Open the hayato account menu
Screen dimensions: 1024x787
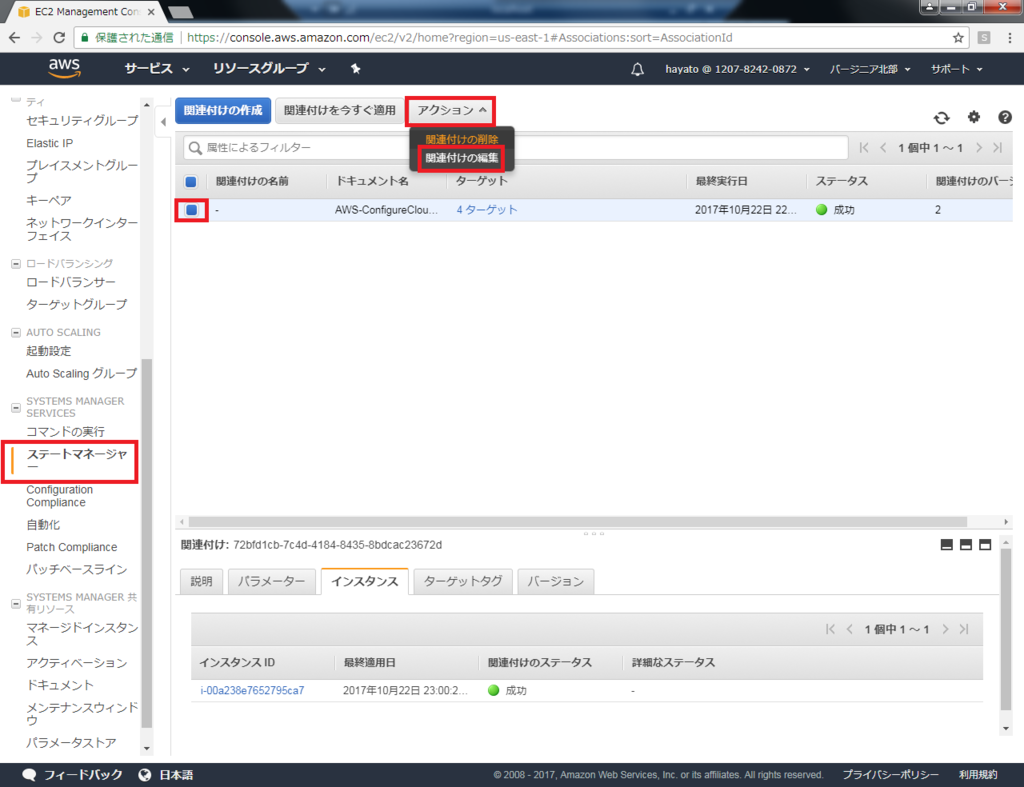[737, 69]
